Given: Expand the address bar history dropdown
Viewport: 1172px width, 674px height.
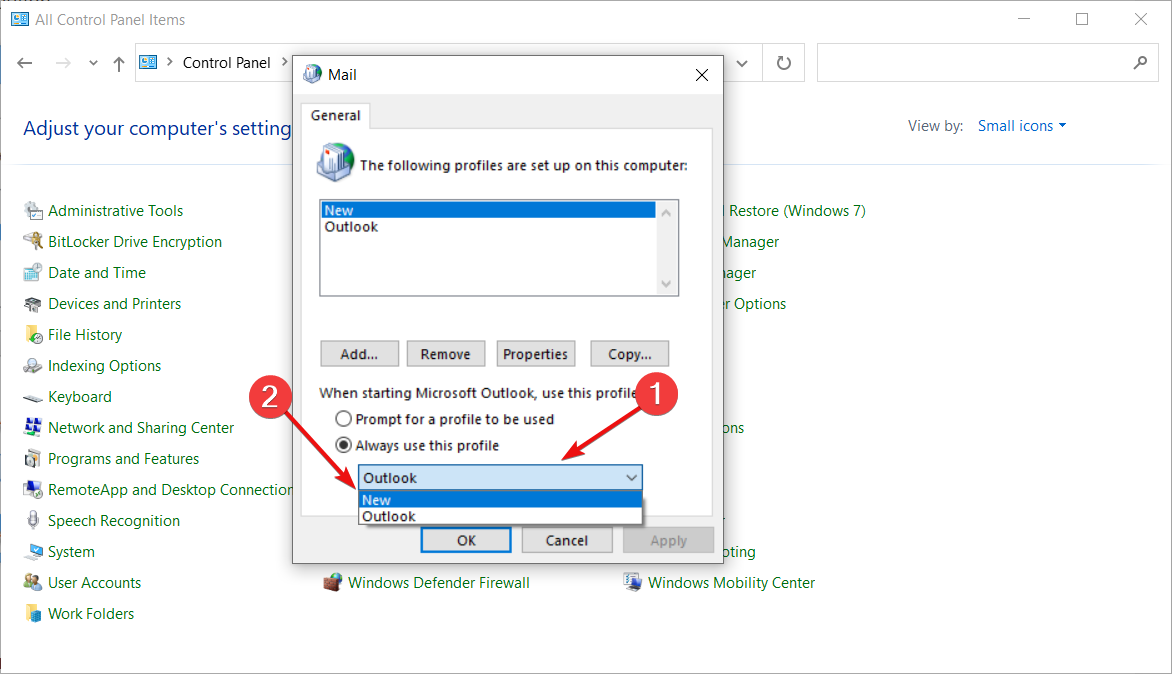Looking at the screenshot, I should point(742,64).
